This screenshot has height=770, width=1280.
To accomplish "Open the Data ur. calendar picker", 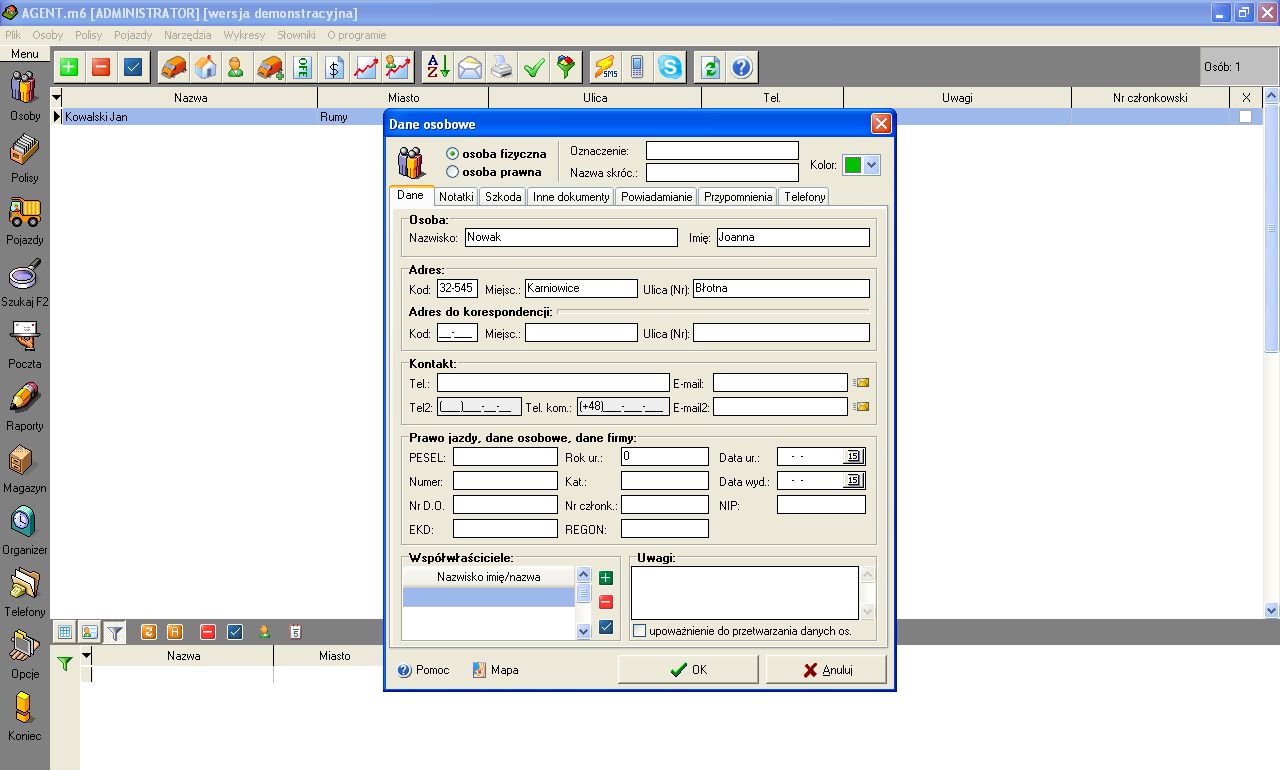I will click(x=853, y=457).
